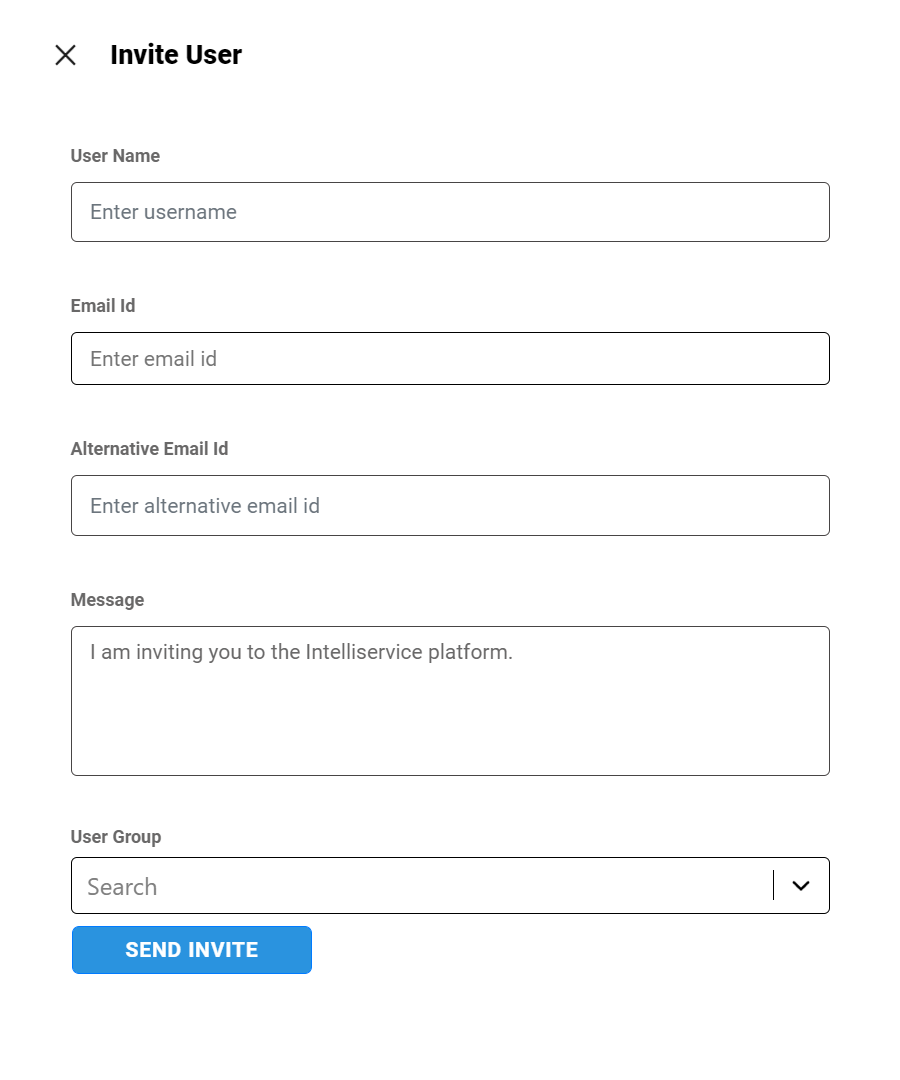Select the alternative email id input
Screen dimensions: 900x1080
400,506
